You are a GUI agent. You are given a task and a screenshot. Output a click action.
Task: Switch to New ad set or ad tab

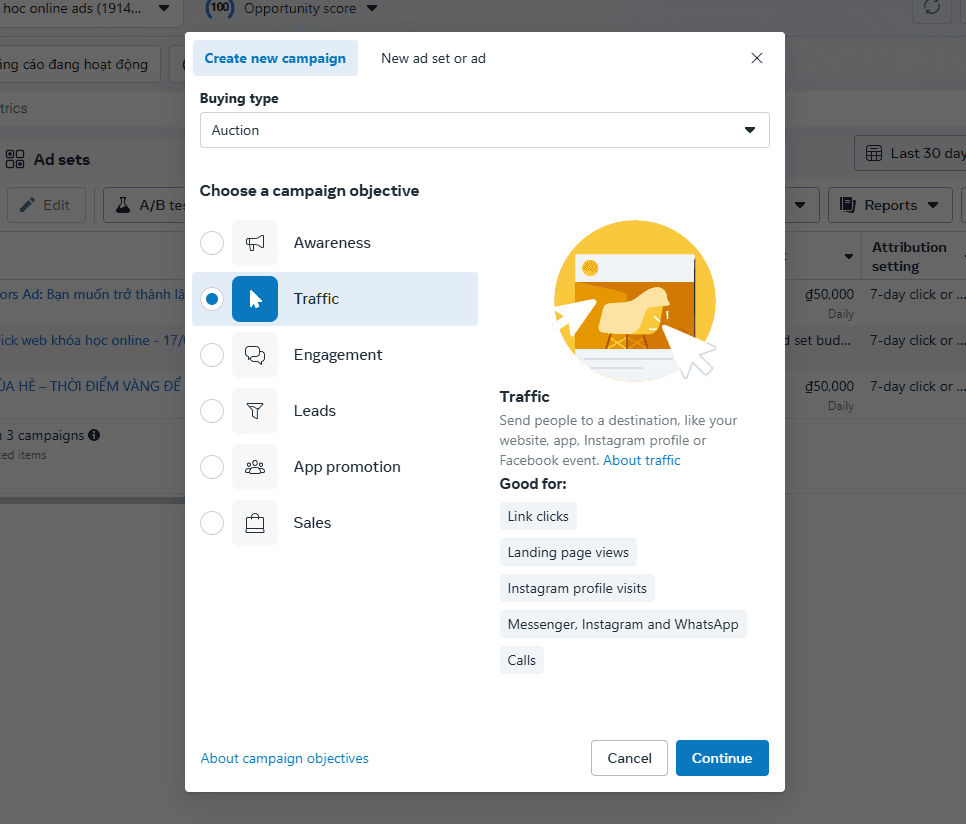[x=433, y=58]
